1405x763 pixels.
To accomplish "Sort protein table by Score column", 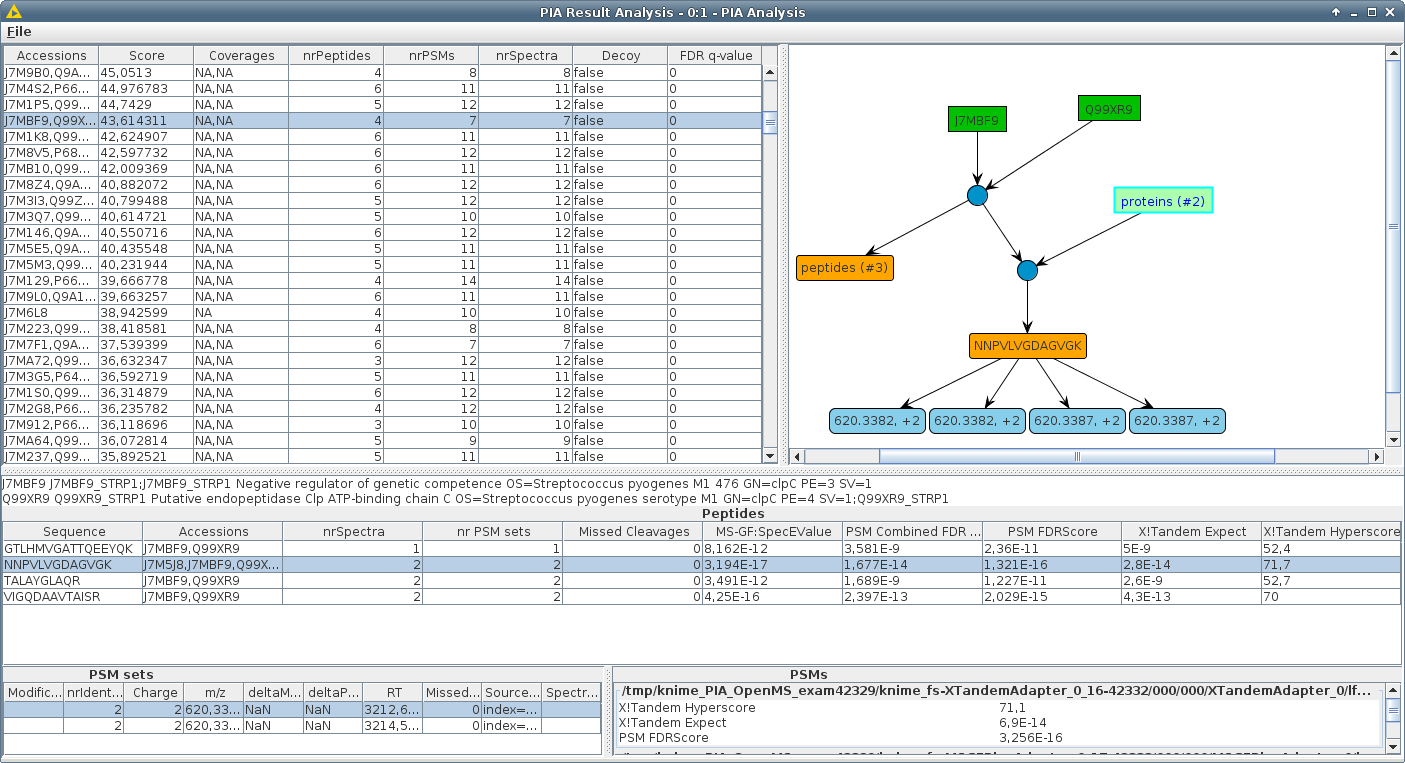I will coord(145,56).
